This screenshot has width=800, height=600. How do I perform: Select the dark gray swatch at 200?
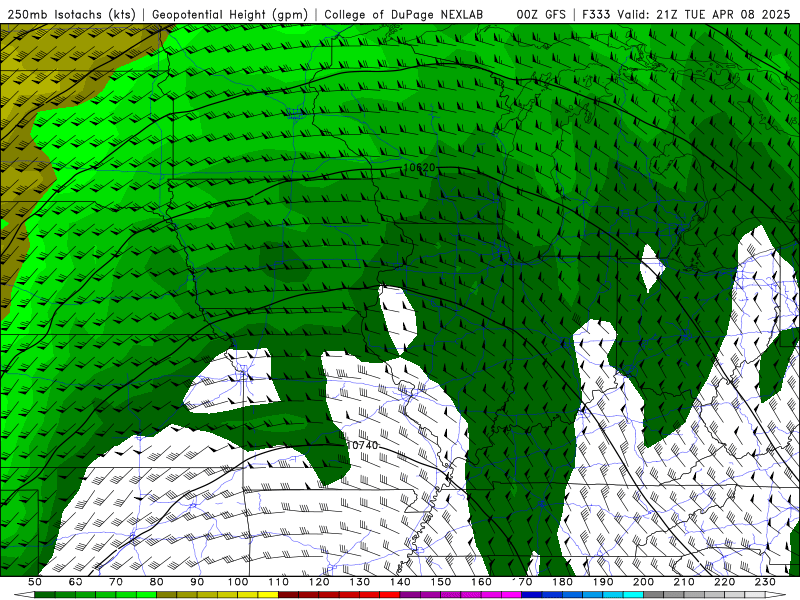click(654, 595)
